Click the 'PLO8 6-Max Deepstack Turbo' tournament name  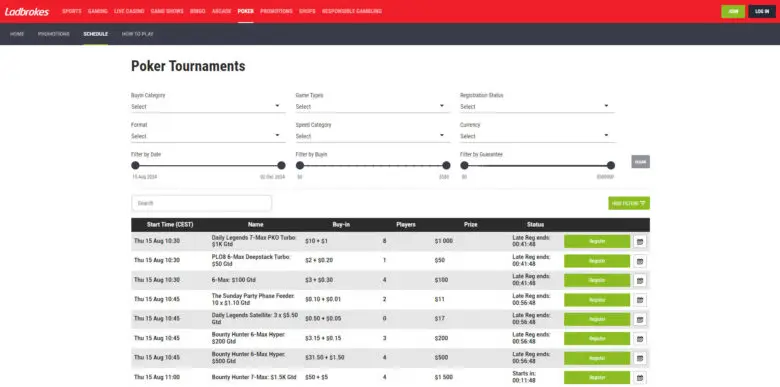point(251,261)
